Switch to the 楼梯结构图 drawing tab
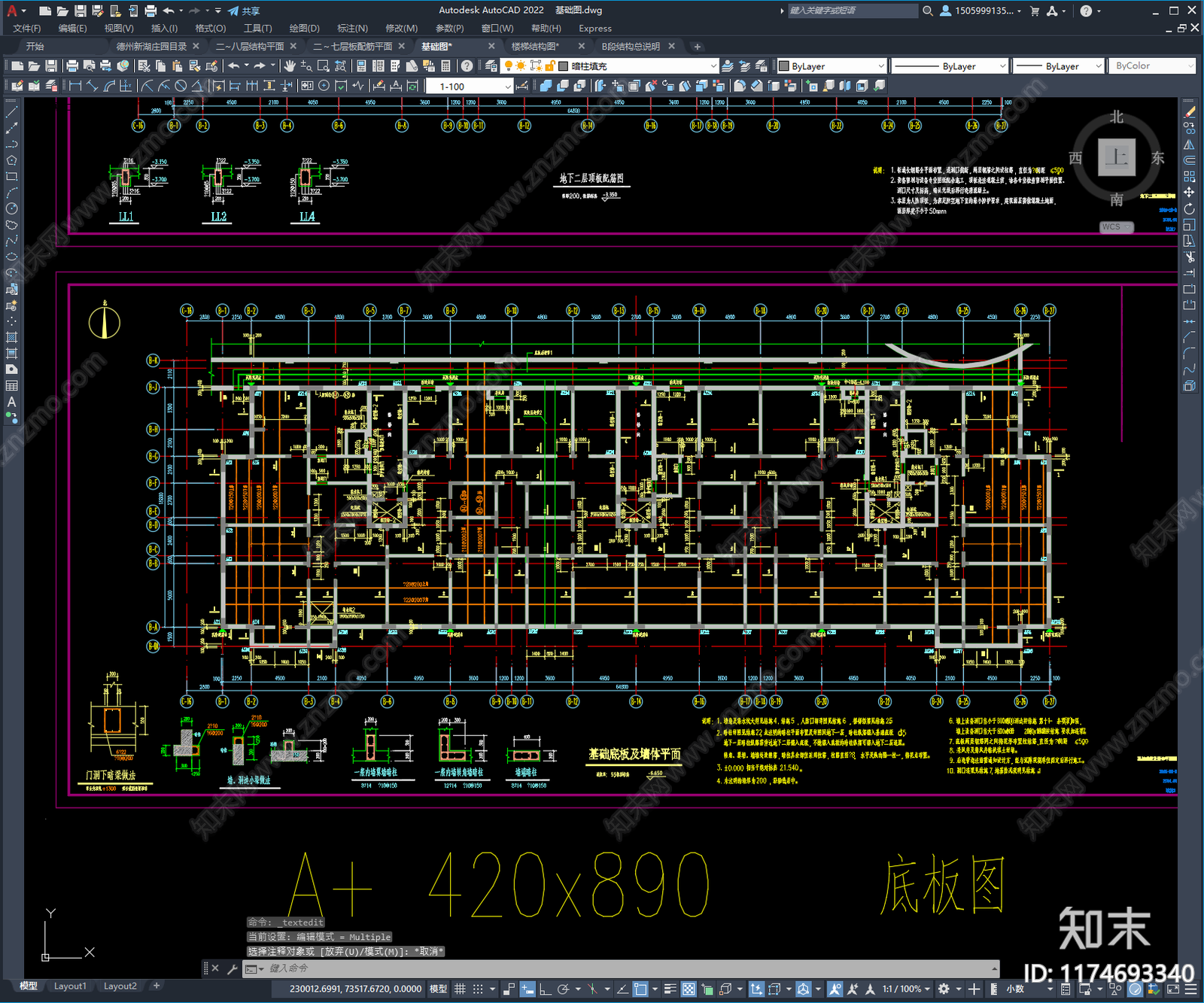The image size is (1204, 1003). 535,47
